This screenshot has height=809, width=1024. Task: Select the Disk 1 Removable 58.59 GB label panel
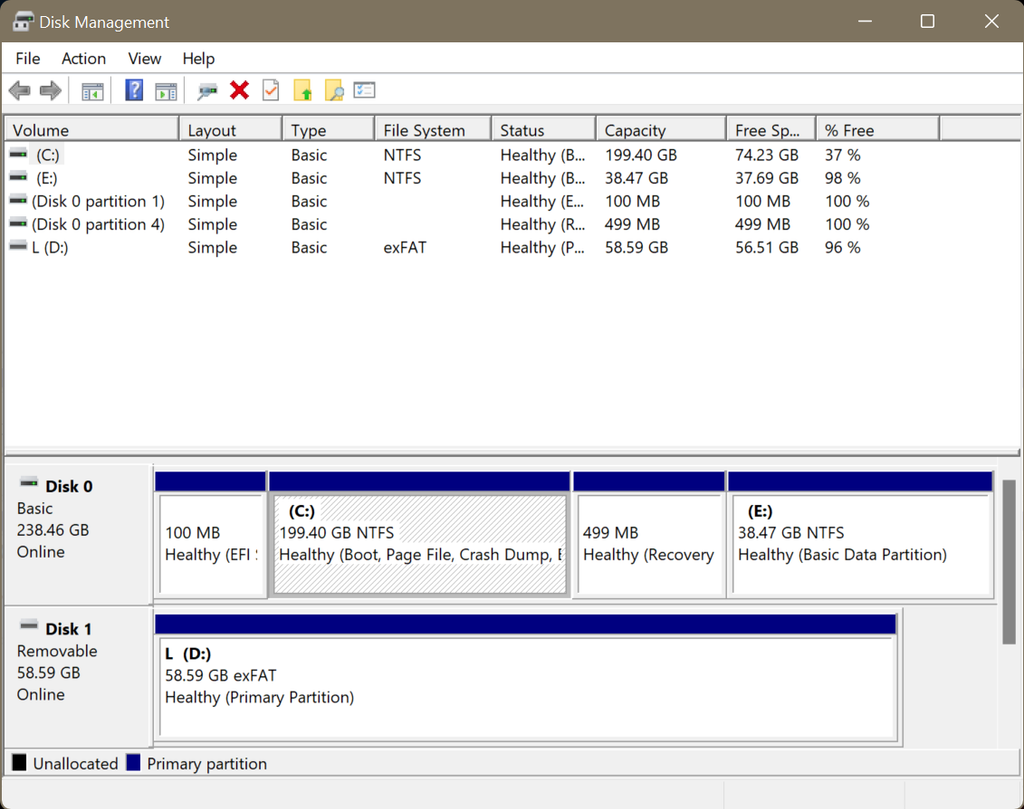coord(78,677)
